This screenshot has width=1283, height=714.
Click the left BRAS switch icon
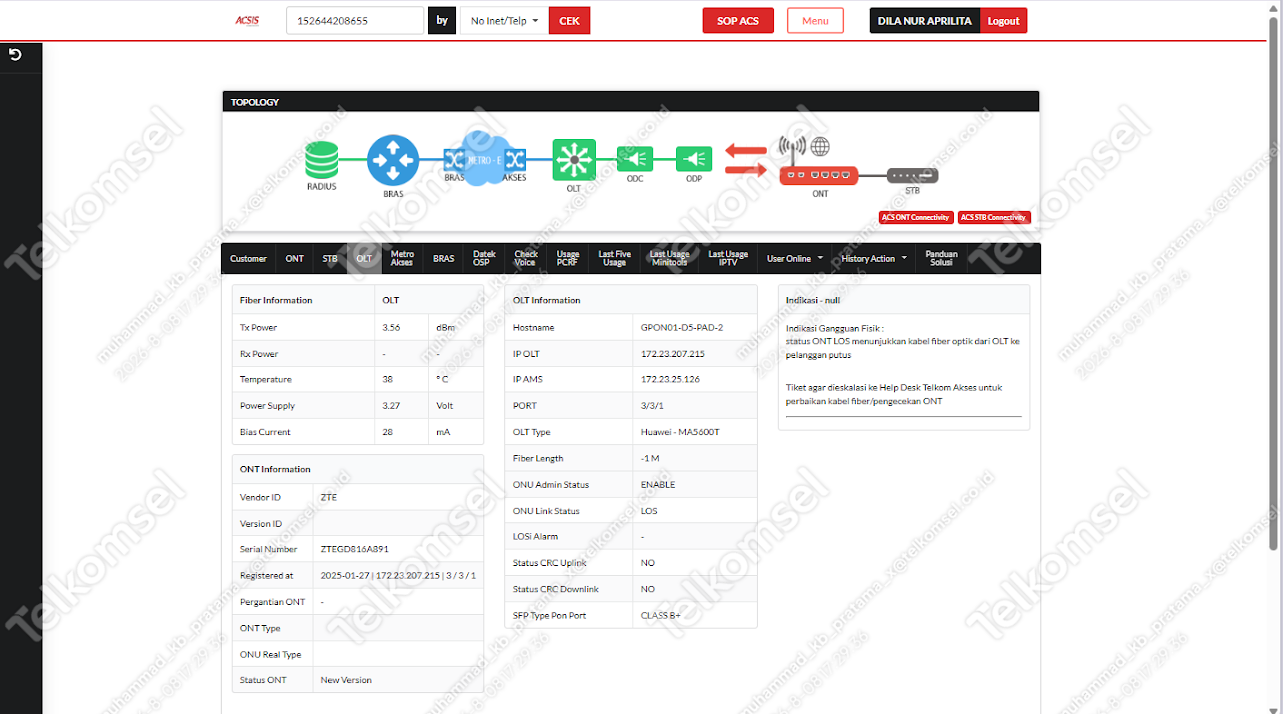pyautogui.click(x=455, y=158)
